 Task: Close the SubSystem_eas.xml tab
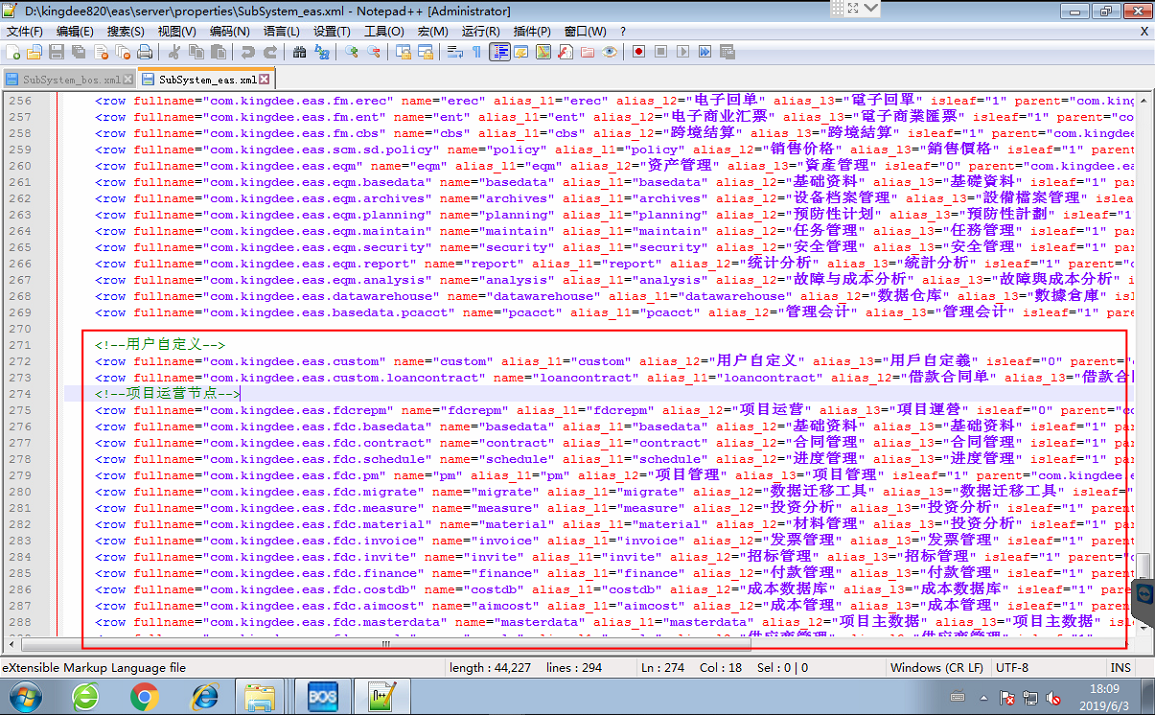[x=264, y=80]
